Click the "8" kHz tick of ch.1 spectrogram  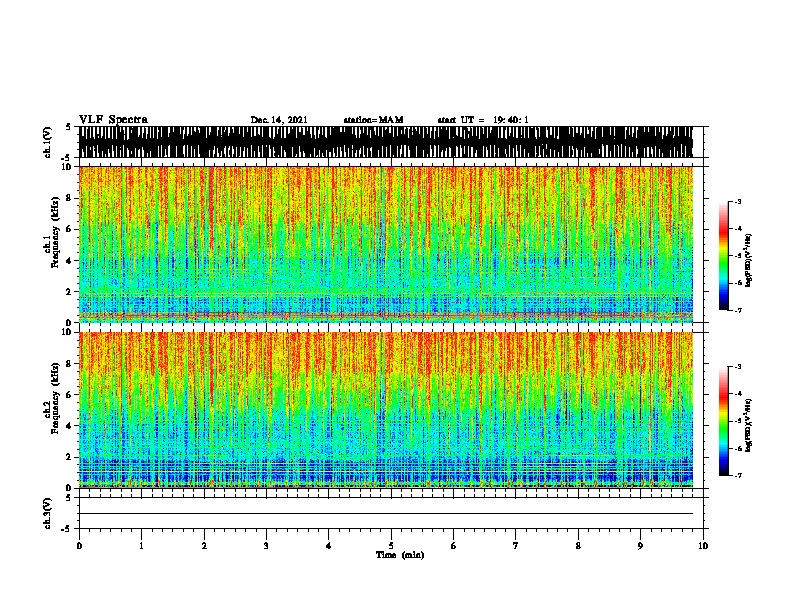70,198
